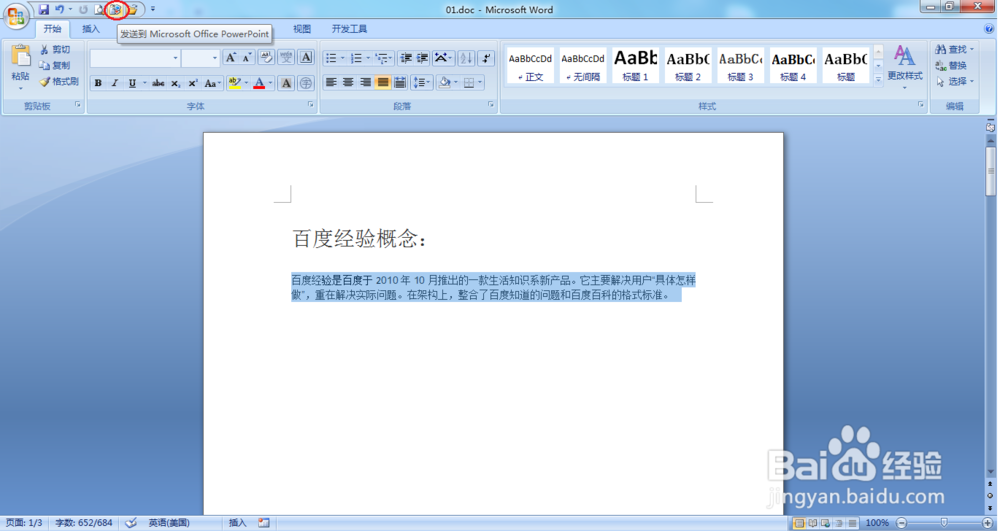Click the Redo icon in quick access toolbar
This screenshot has width=1000, height=531.
83,10
